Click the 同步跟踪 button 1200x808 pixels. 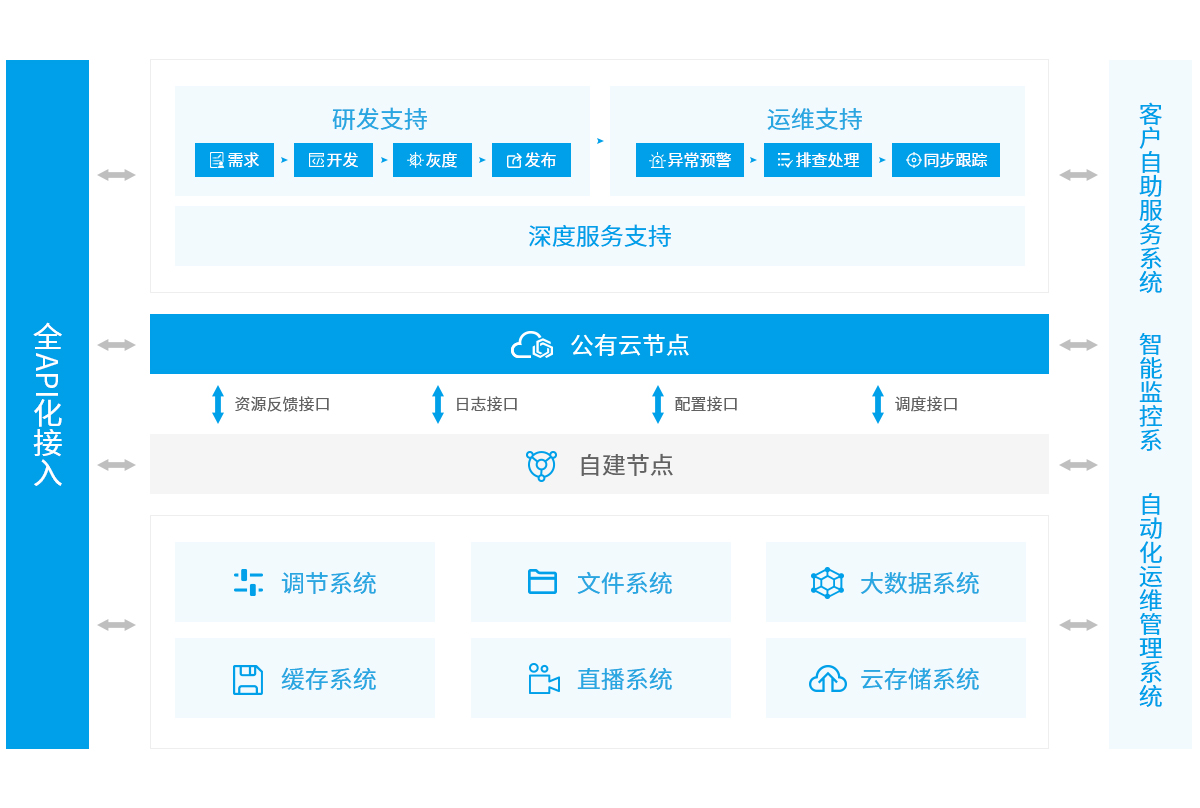pyautogui.click(x=945, y=160)
